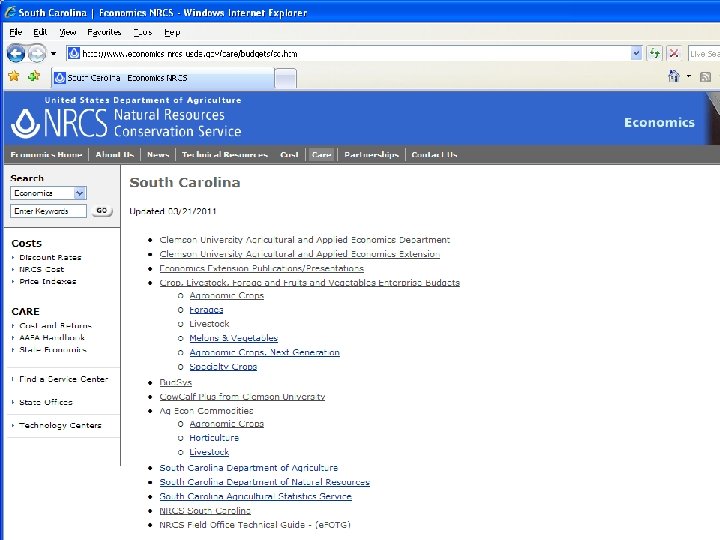Open South Carolina Department of Natural Resources link
This screenshot has height=540, width=720.
[264, 482]
